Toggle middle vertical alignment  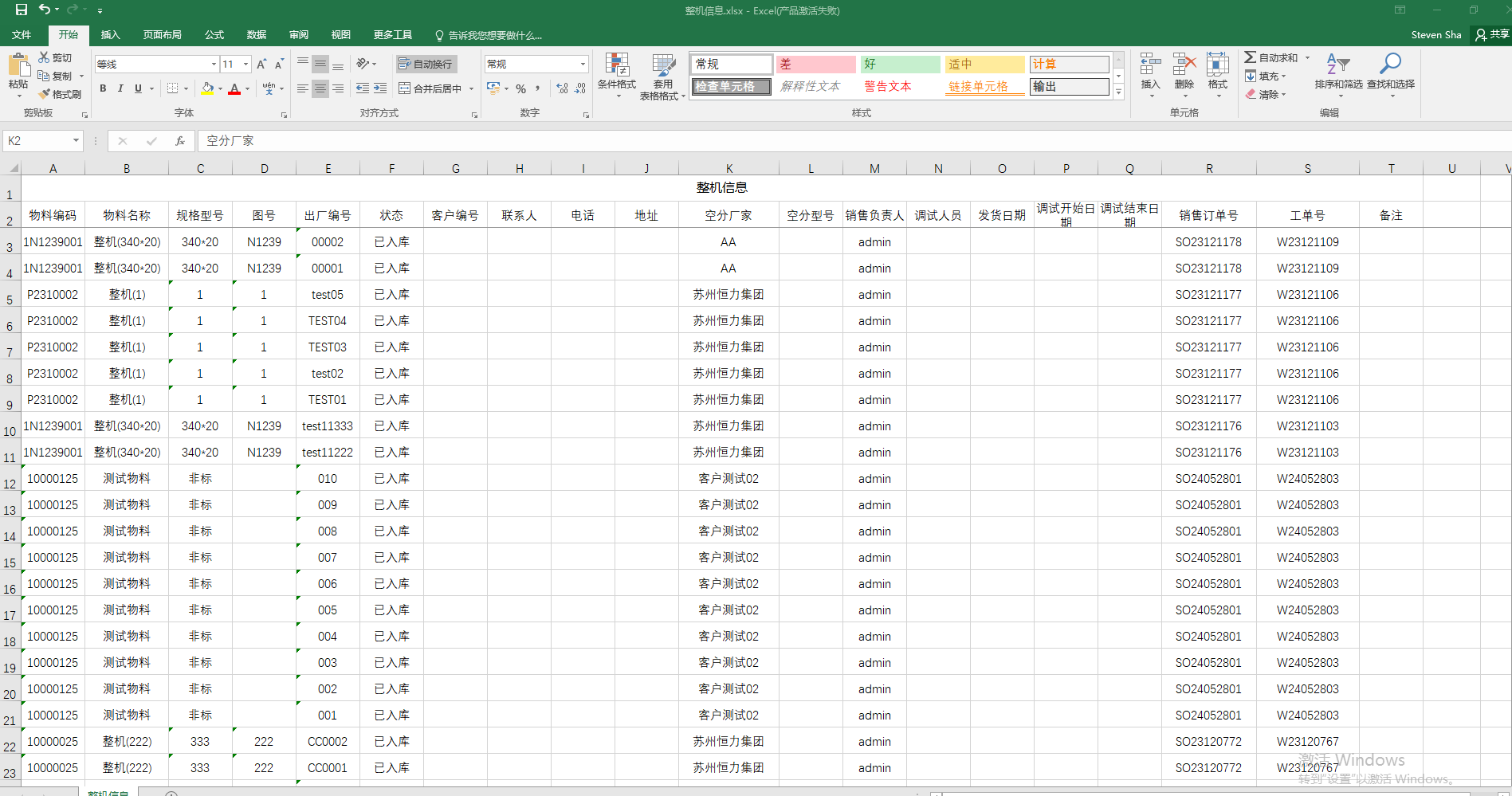[x=320, y=64]
